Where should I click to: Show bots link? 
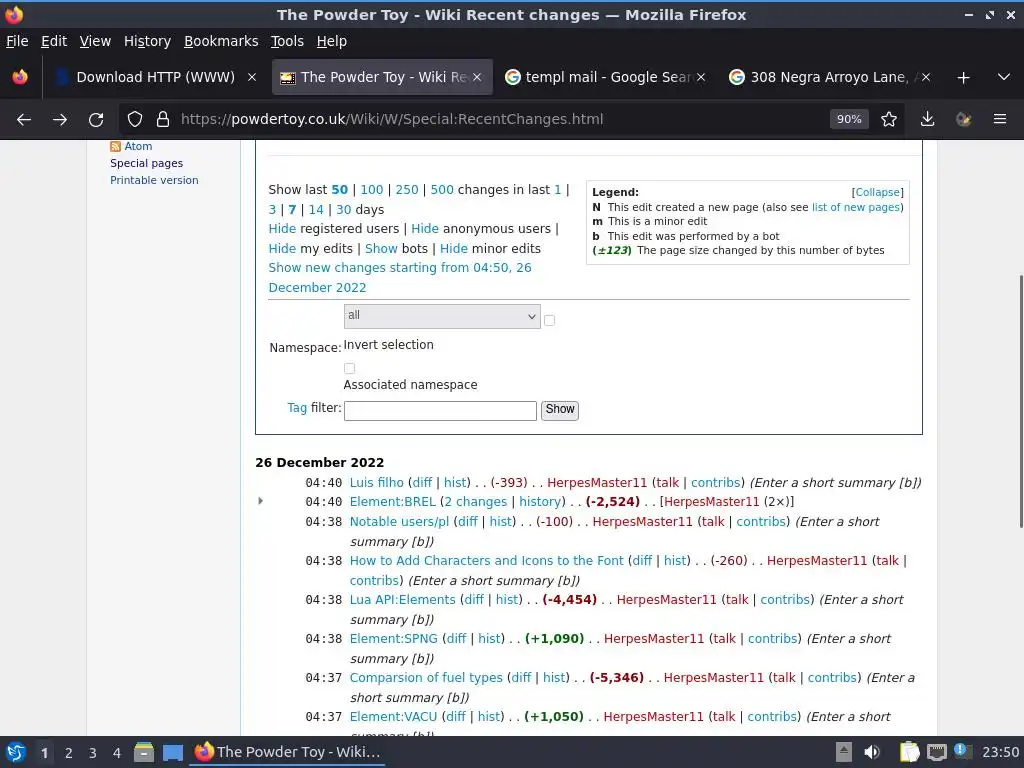[381, 249]
